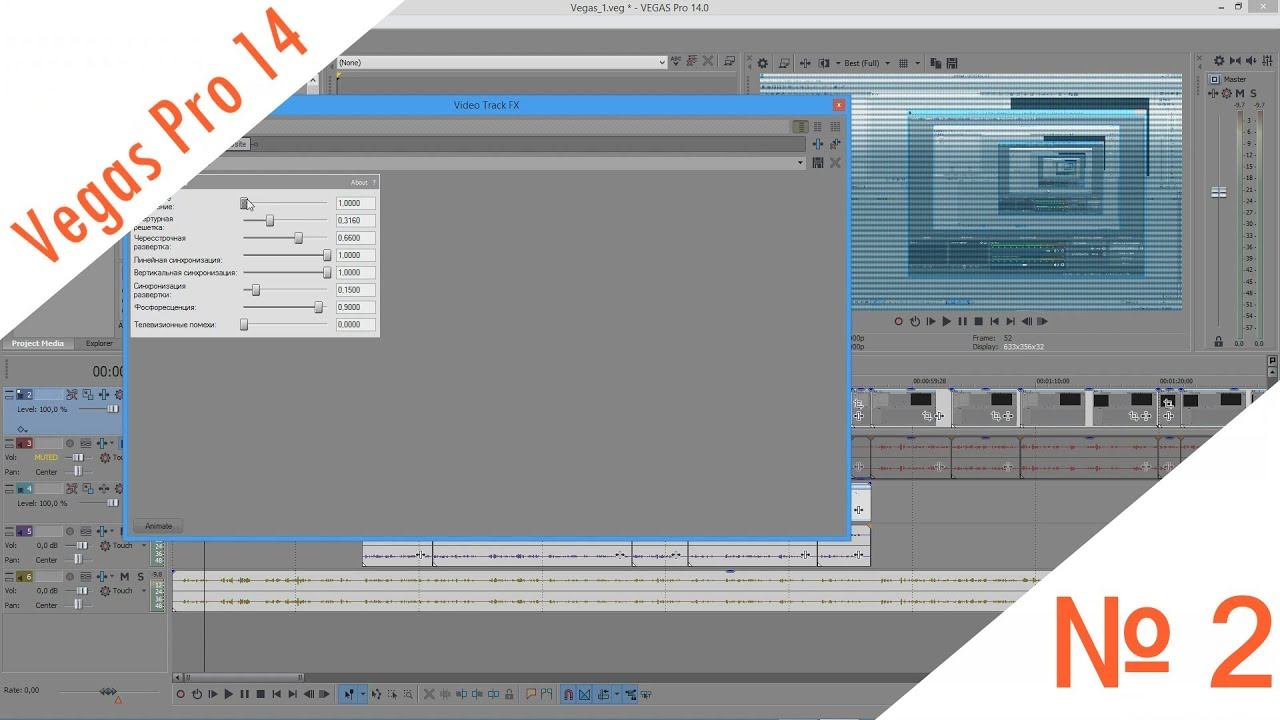Viewport: 1280px width, 720px height.
Task: Solo track 6 with its S button
Action: pos(141,577)
